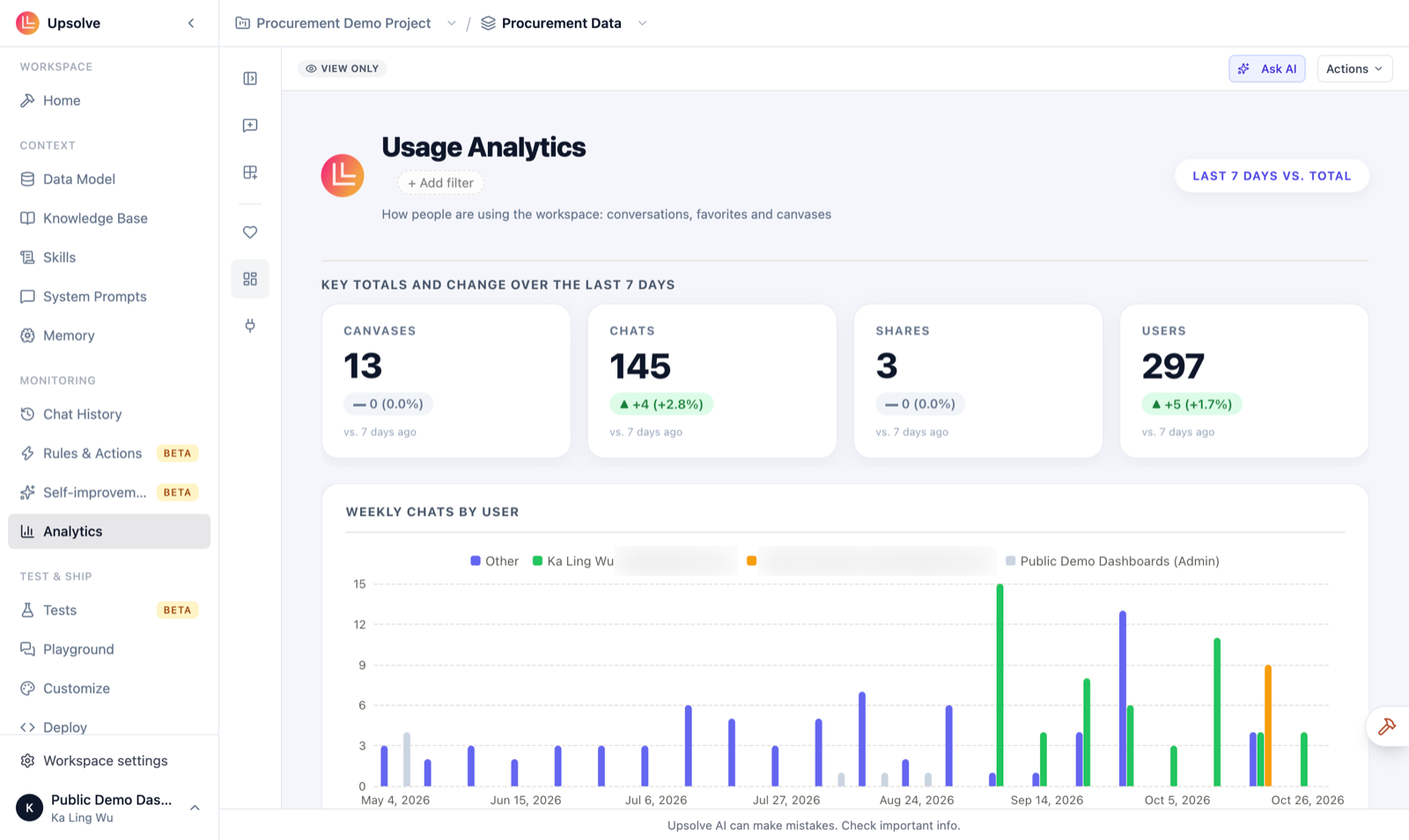1409x840 pixels.
Task: Select the dashboard tiles icon in the vertical toolbar
Action: tap(250, 279)
